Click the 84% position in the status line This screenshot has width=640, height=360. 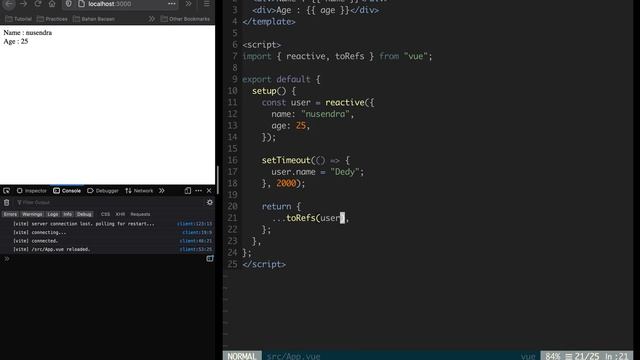coord(553,356)
